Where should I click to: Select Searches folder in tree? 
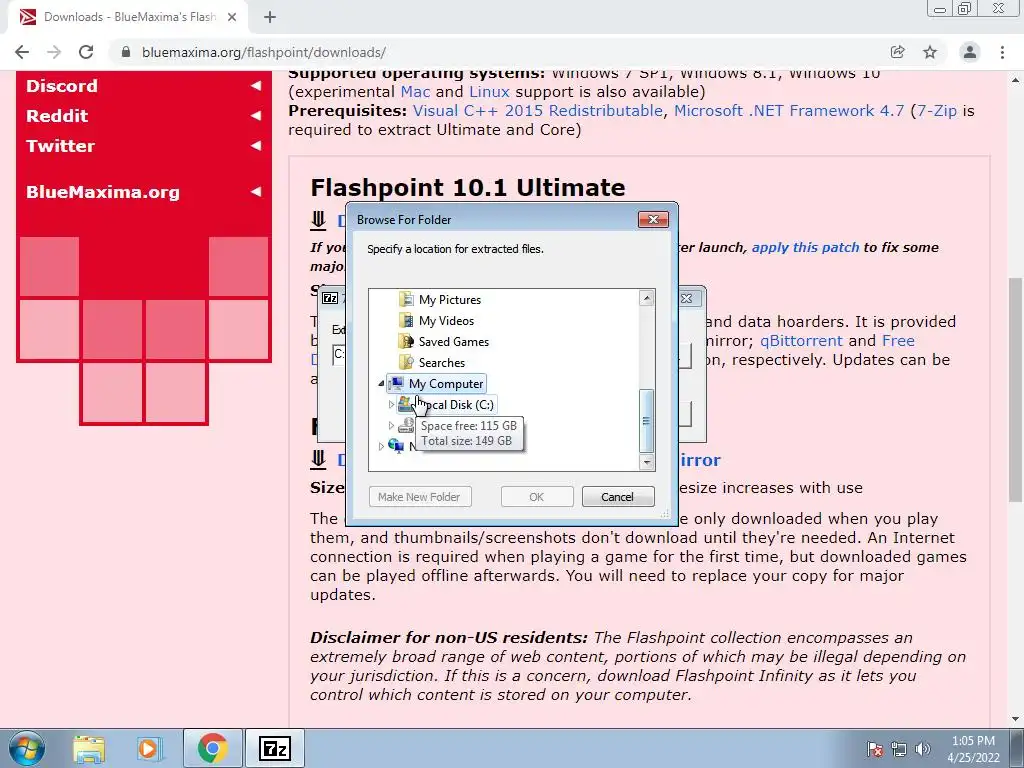[x=442, y=362]
